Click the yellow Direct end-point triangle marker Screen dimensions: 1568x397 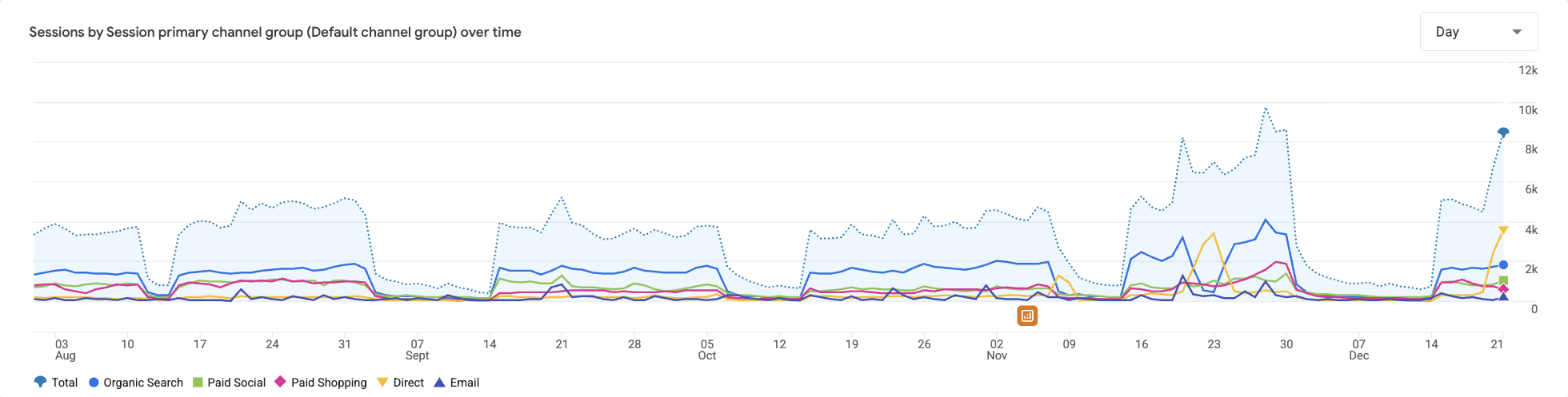pos(1503,230)
